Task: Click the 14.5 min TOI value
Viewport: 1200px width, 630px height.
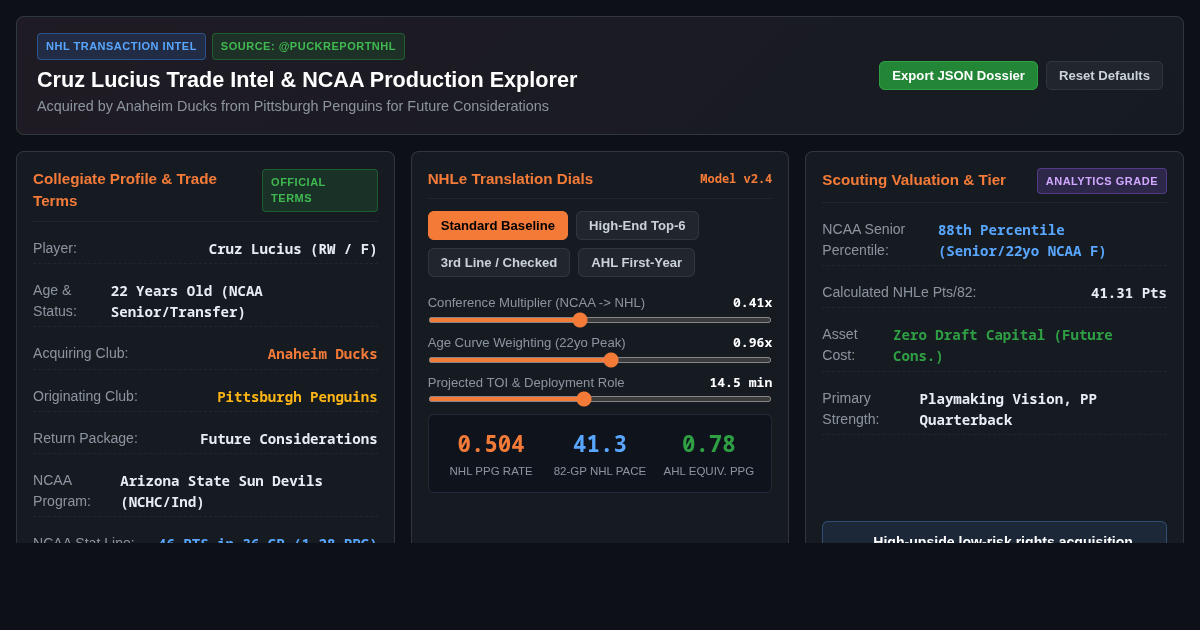Action: 741,382
